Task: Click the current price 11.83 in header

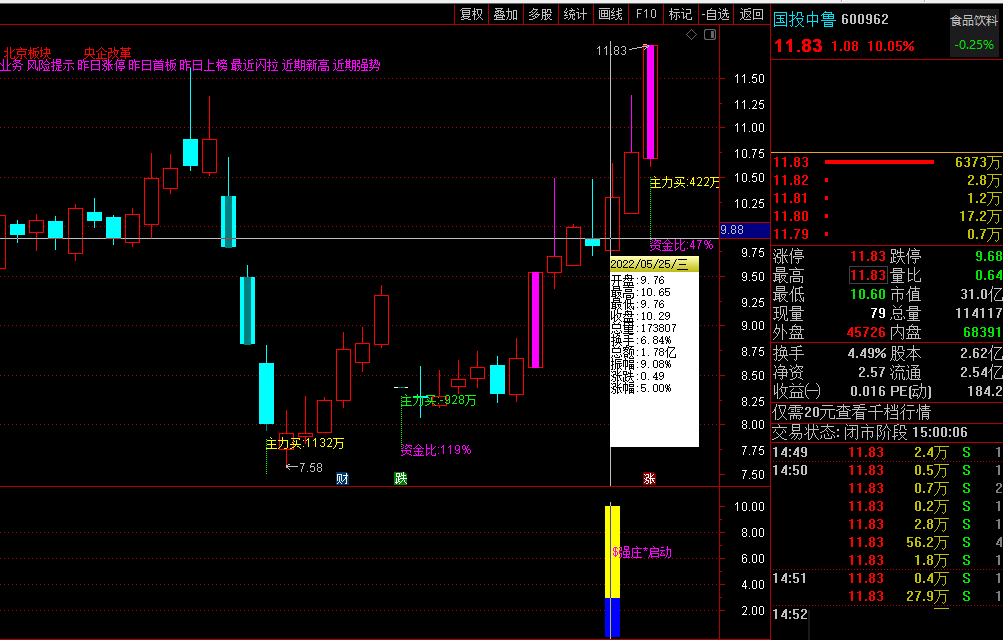Action: [798, 46]
